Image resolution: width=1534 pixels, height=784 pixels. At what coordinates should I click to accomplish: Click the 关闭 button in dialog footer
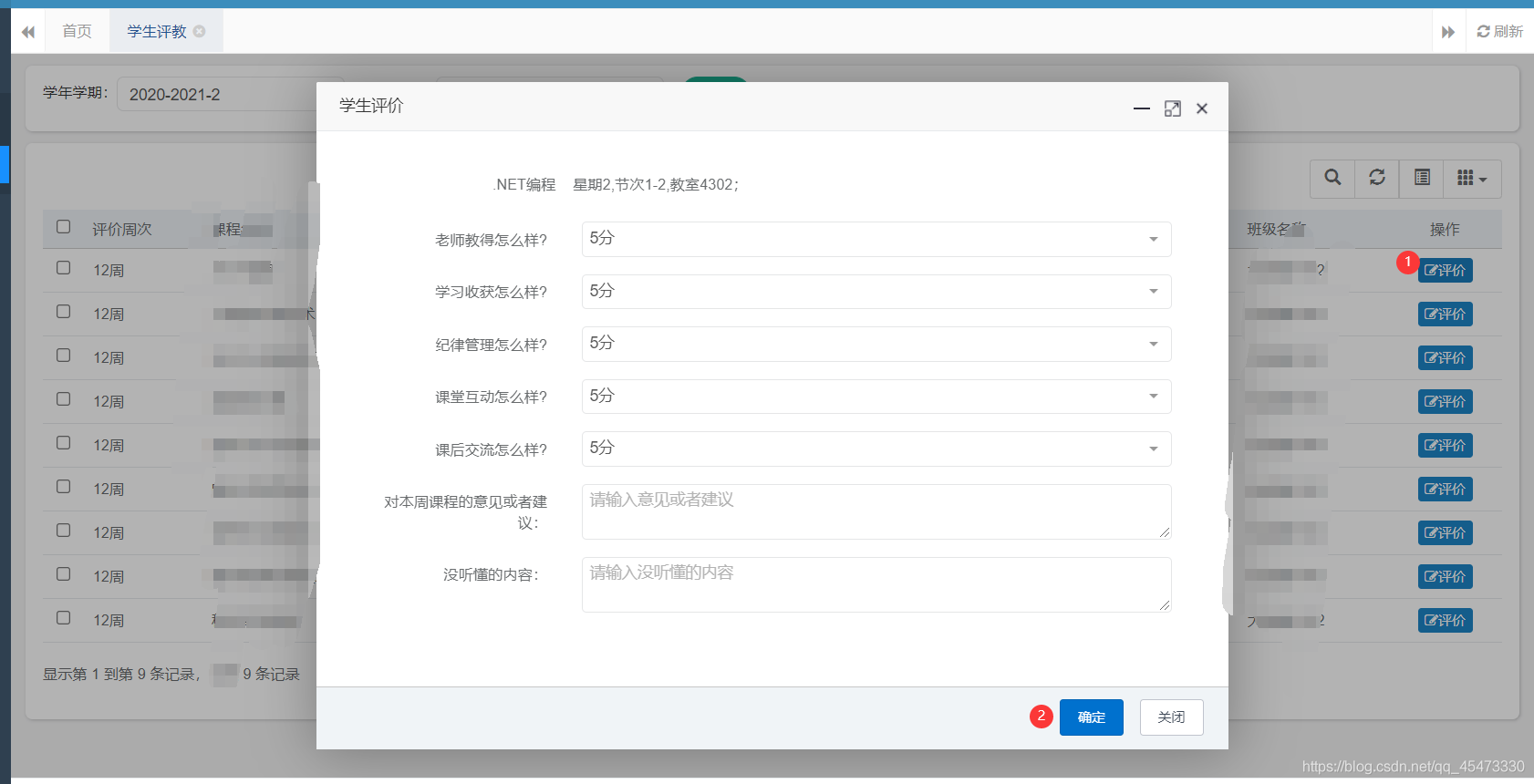point(1171,717)
